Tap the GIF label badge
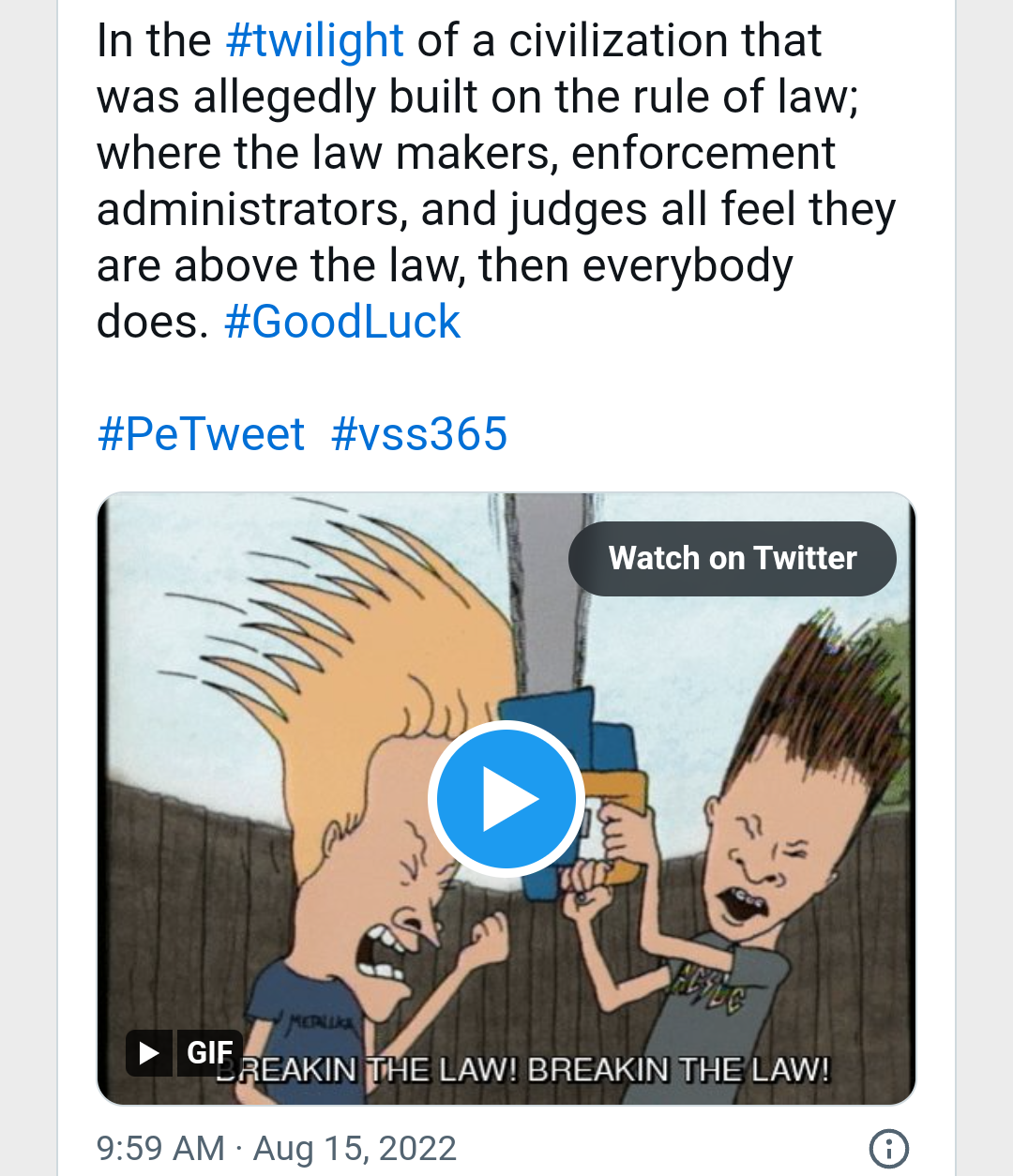 210,1052
